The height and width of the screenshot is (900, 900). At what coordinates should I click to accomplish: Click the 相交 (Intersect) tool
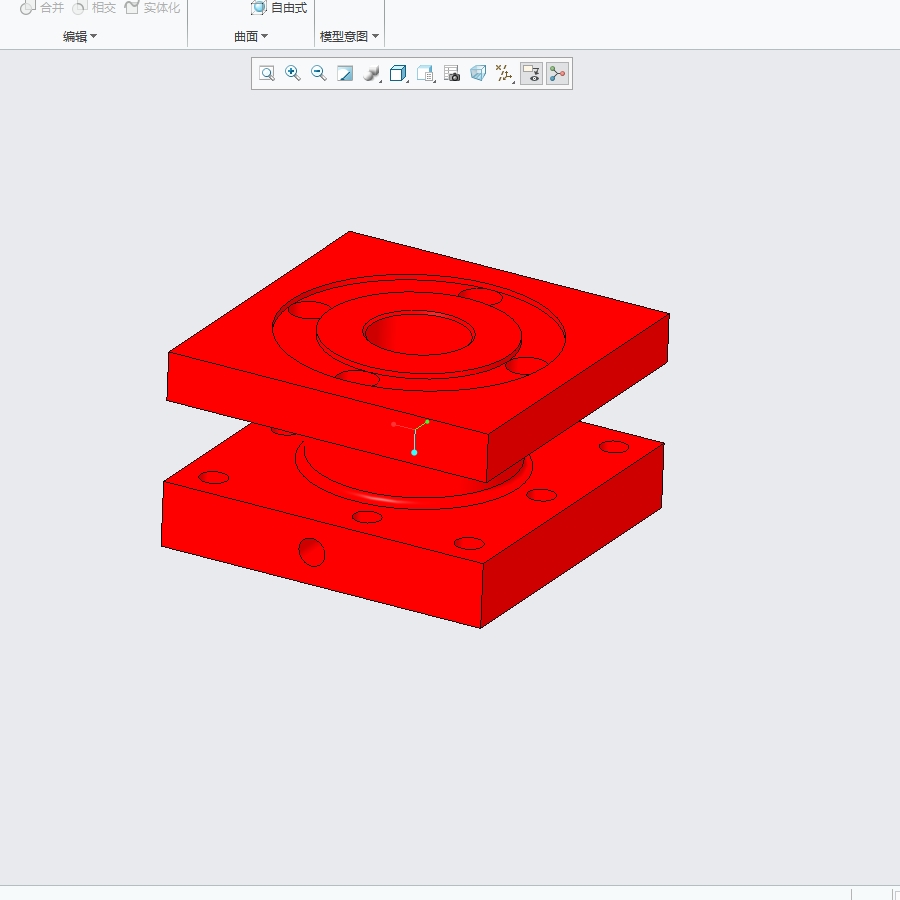tap(95, 7)
